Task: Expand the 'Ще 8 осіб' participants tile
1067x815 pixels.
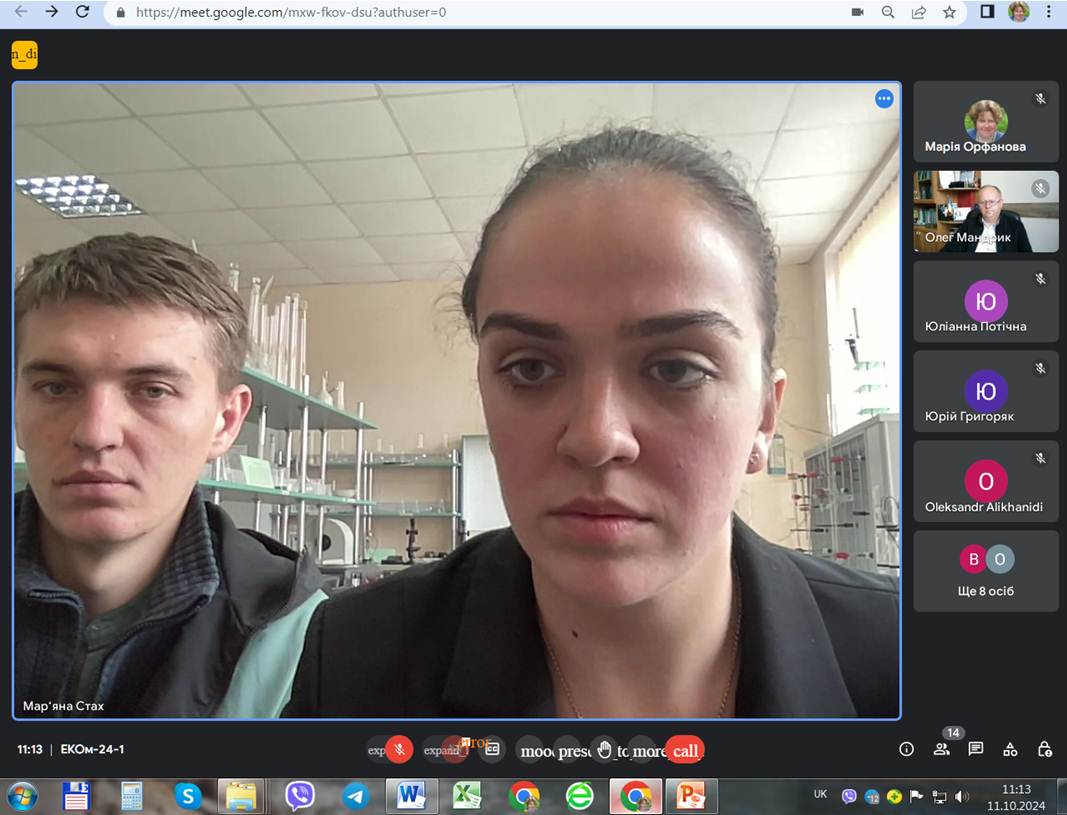Action: pyautogui.click(x=985, y=571)
